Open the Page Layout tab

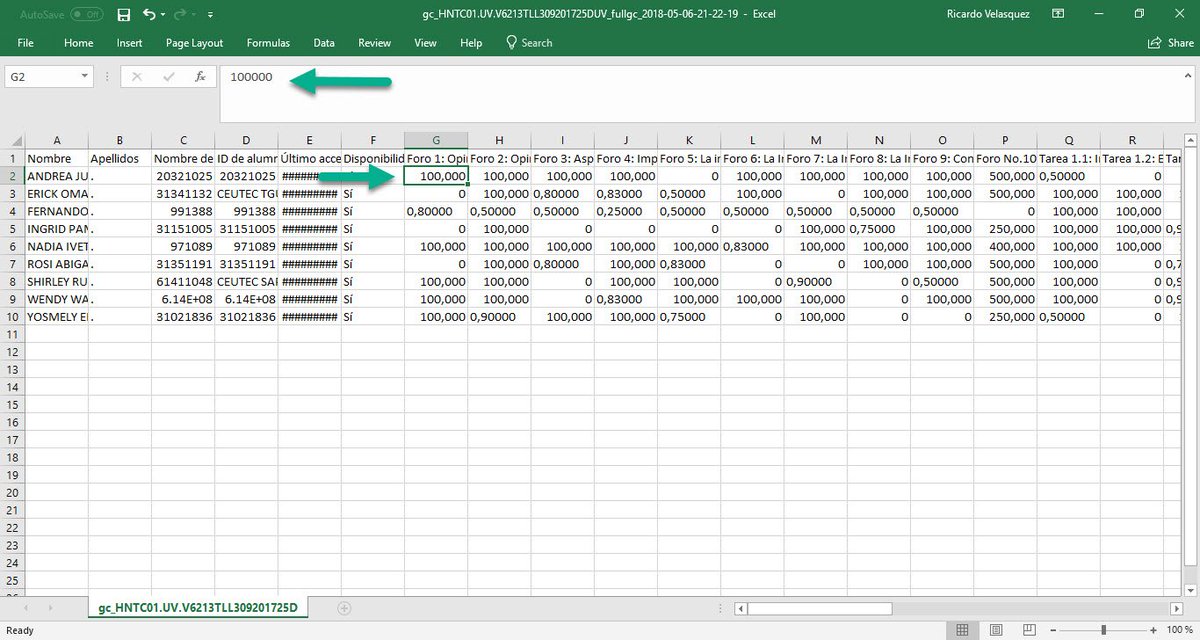194,43
